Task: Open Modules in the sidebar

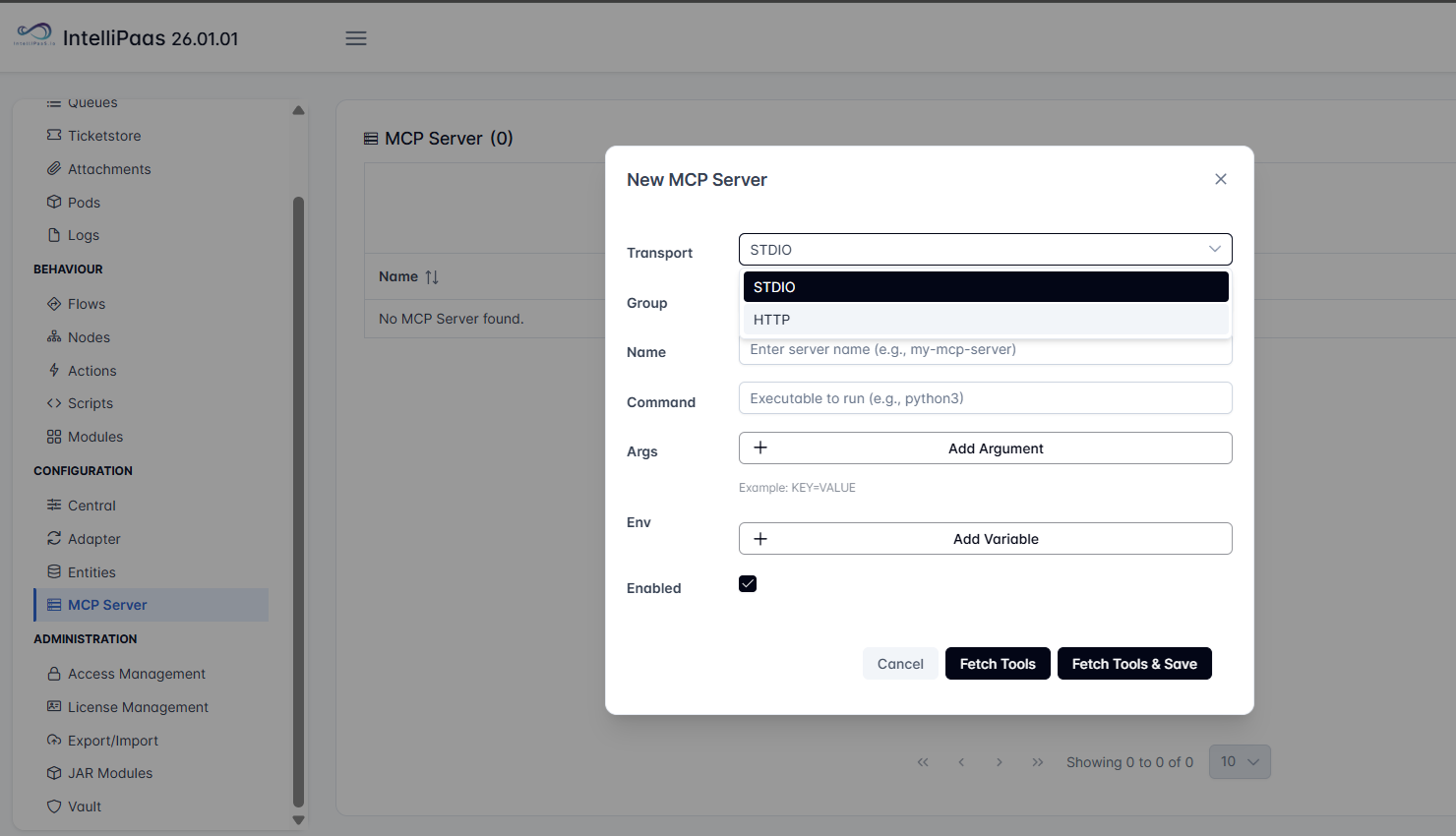Action: coord(95,437)
